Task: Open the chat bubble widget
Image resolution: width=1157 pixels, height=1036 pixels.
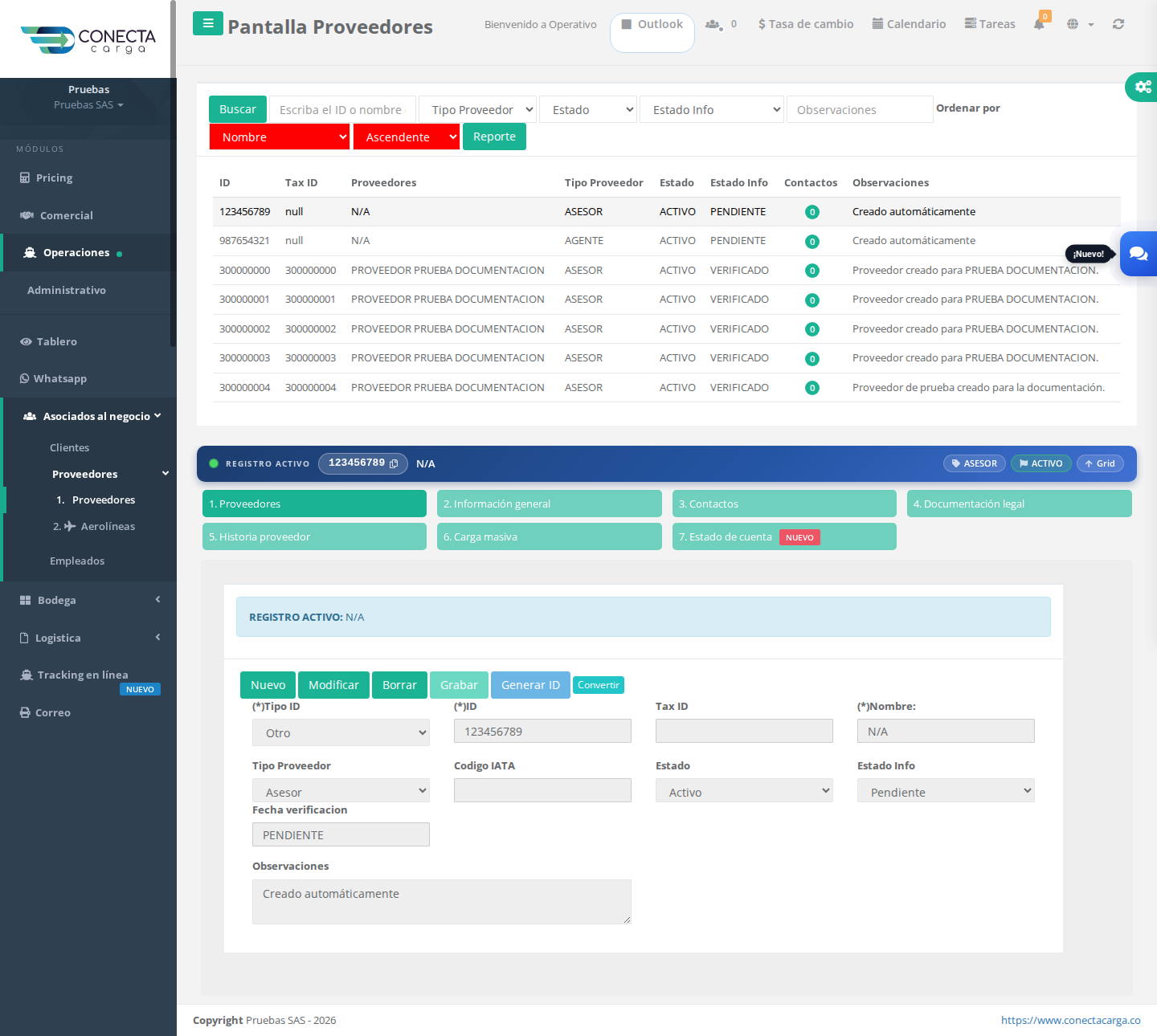Action: [x=1139, y=254]
